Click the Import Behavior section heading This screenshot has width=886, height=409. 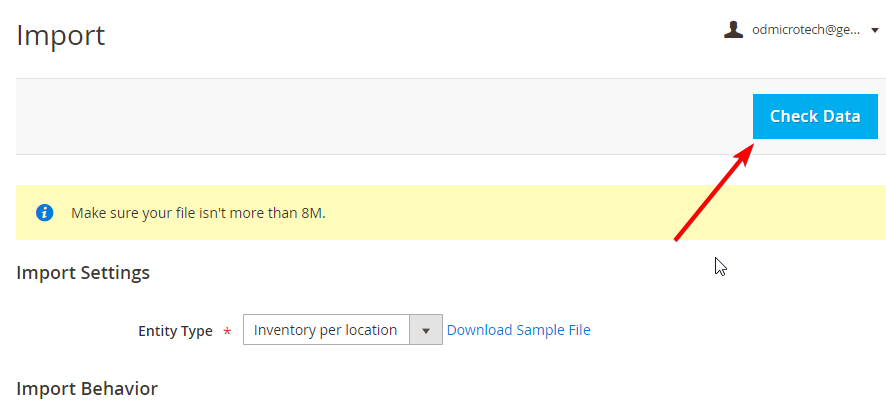87,389
